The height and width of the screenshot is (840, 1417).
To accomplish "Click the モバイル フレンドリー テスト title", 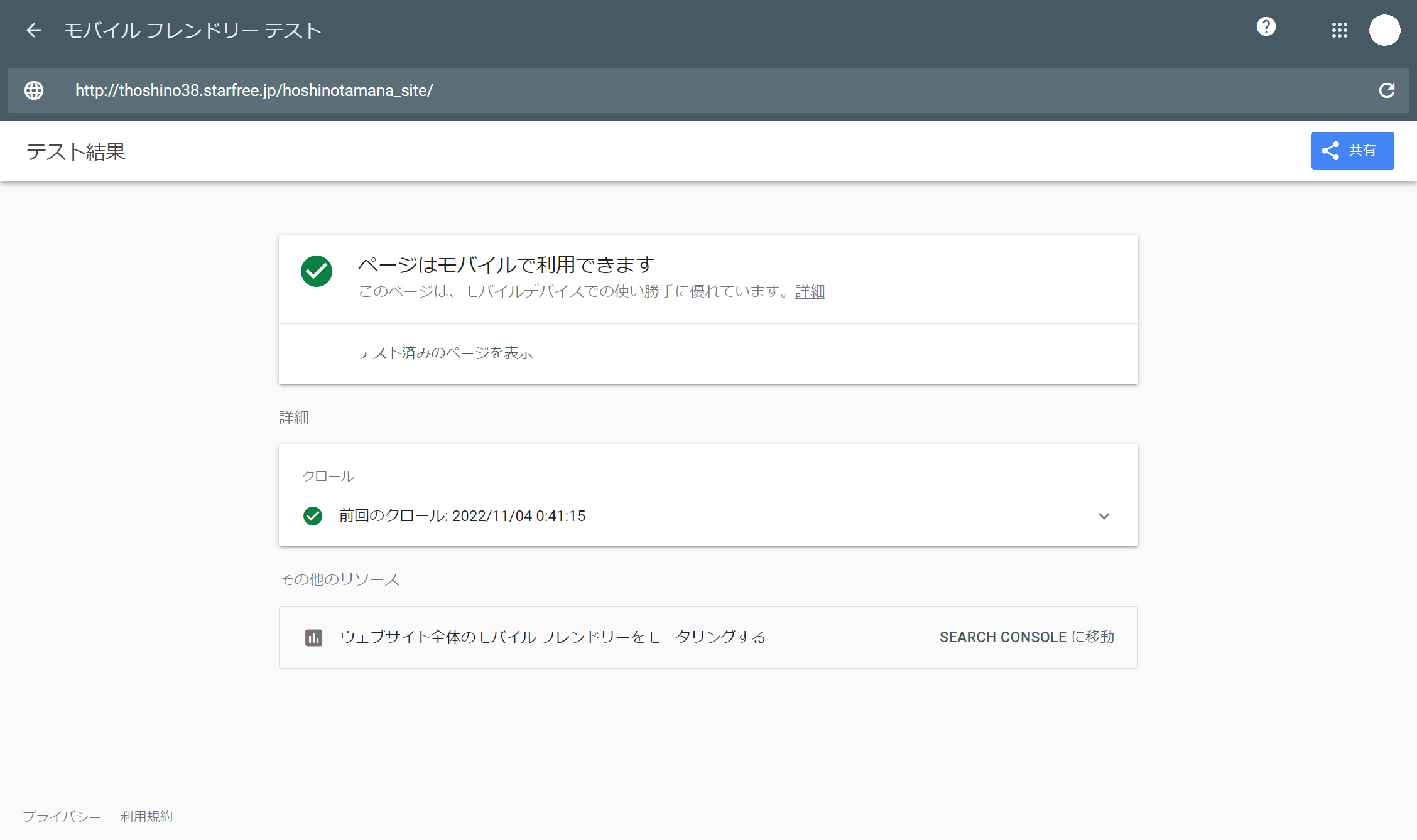I will point(193,30).
